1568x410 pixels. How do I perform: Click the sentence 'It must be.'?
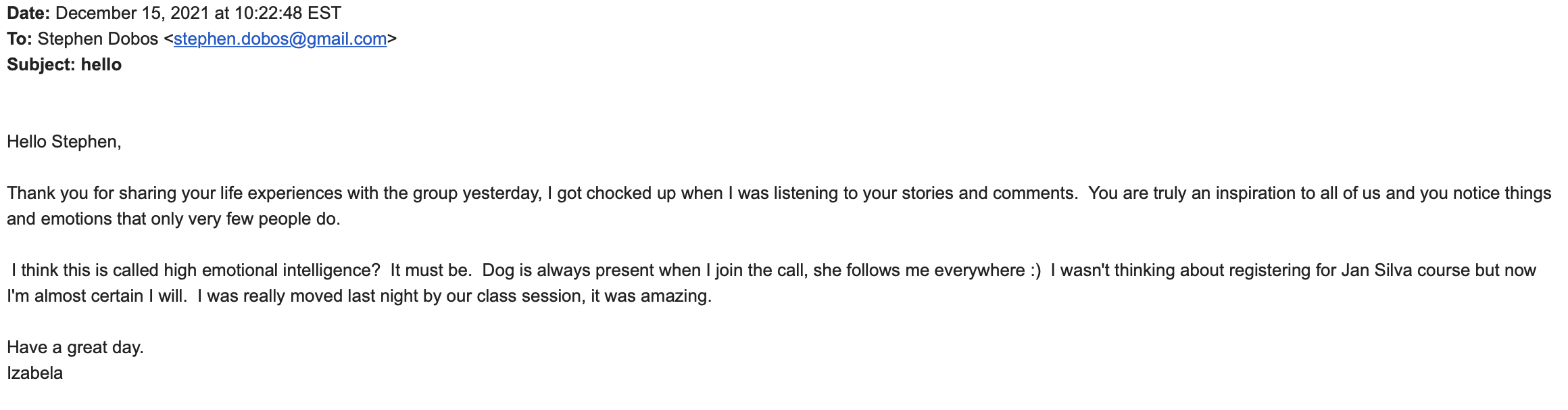431,270
